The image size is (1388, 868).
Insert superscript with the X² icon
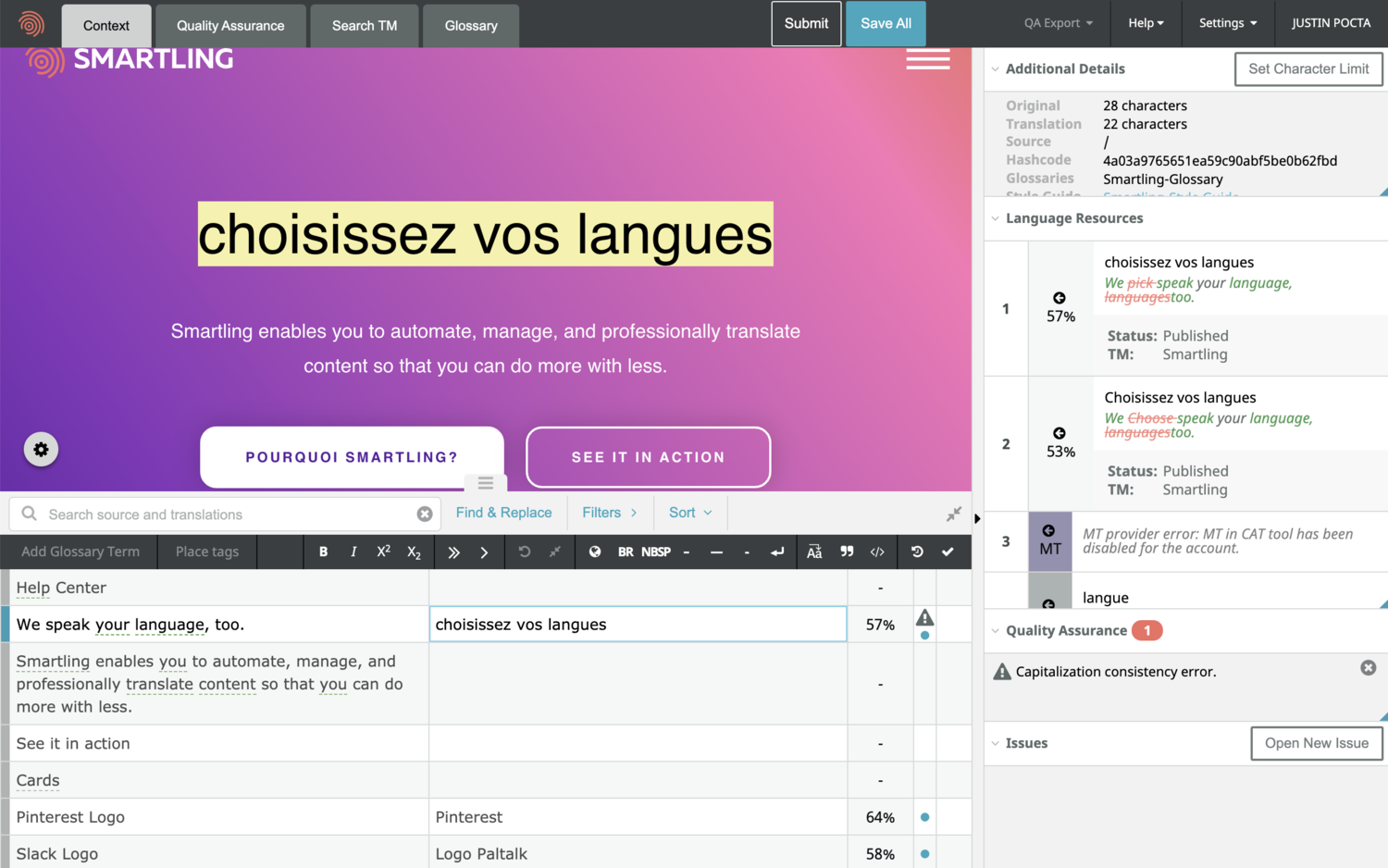[383, 552]
